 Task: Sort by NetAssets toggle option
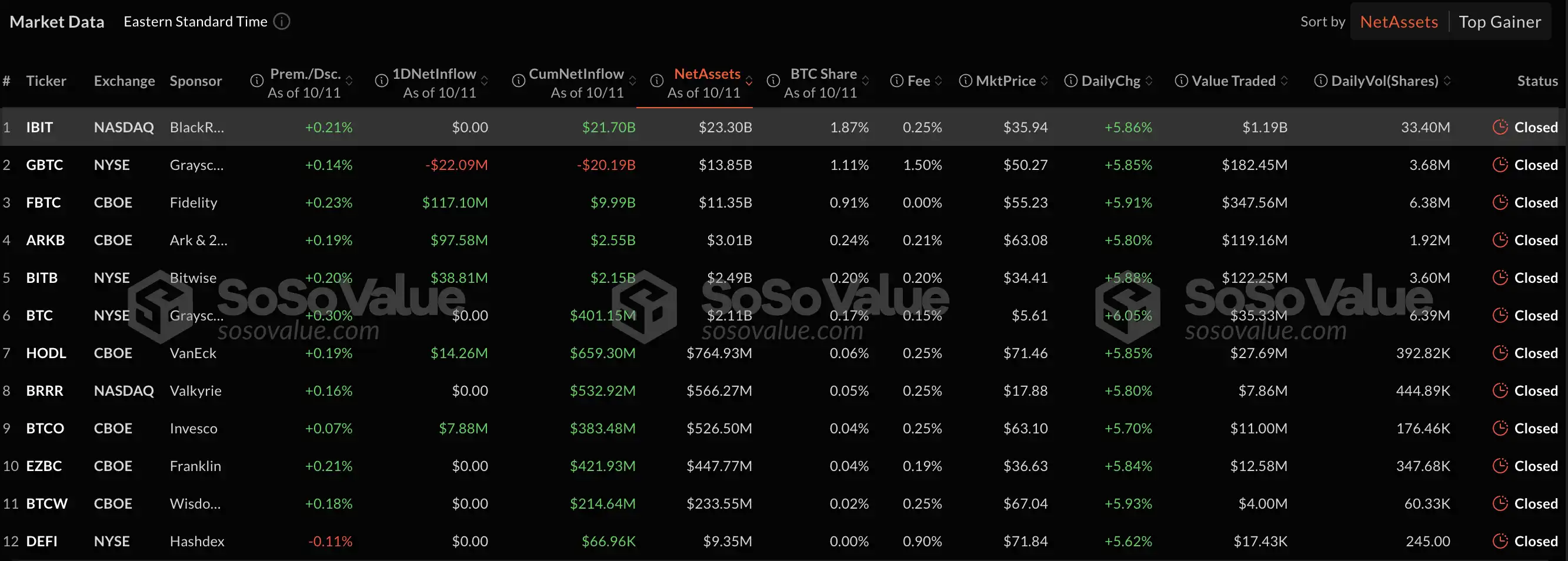(1399, 22)
